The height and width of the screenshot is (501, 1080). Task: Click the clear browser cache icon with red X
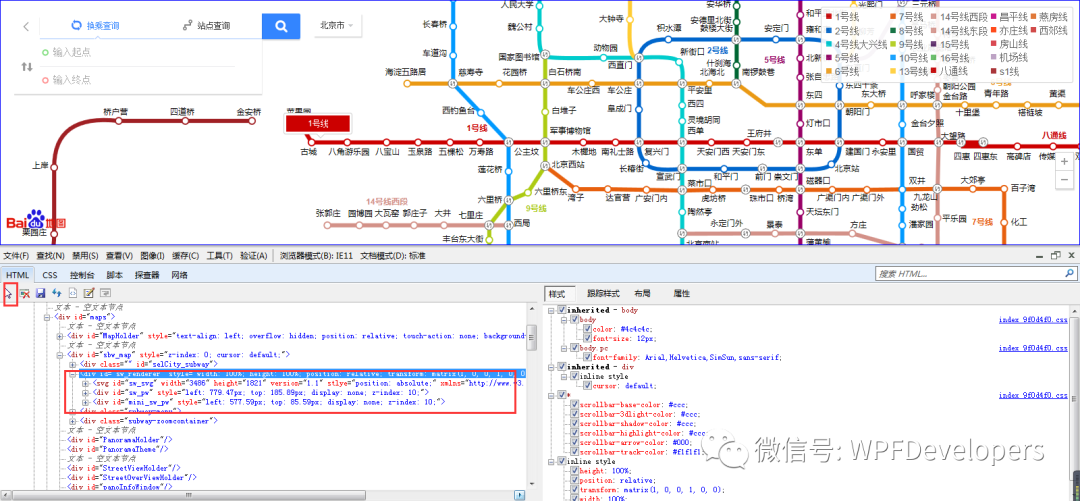click(x=25, y=293)
